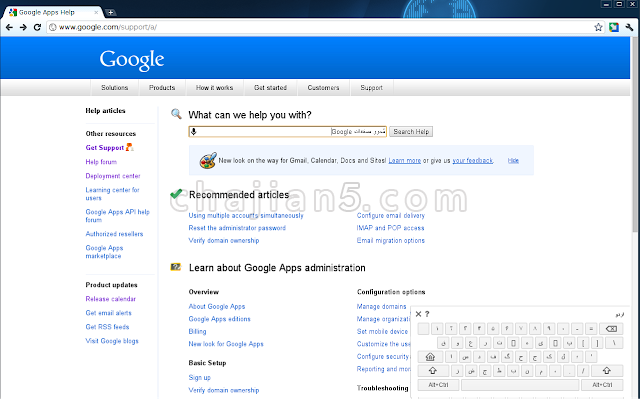
Task: Open the Google Apps editions link
Action: pos(220,319)
